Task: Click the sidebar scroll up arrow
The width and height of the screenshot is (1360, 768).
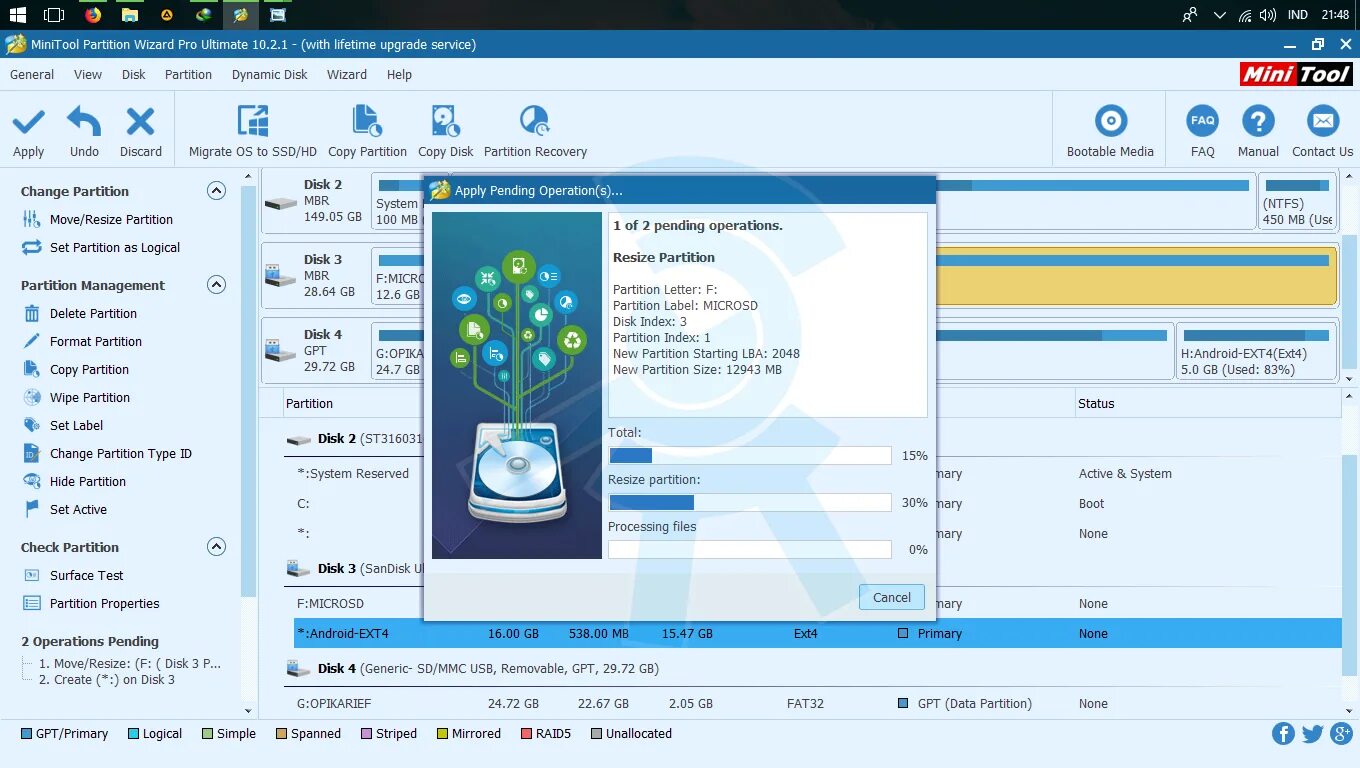Action: pos(249,177)
